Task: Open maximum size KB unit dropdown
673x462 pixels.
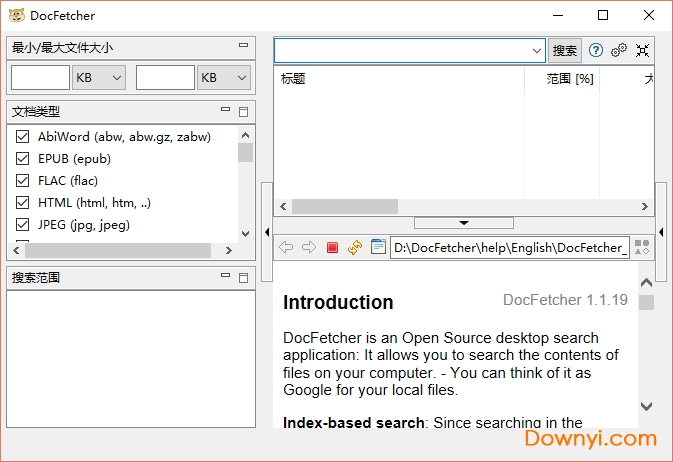Action: (224, 78)
